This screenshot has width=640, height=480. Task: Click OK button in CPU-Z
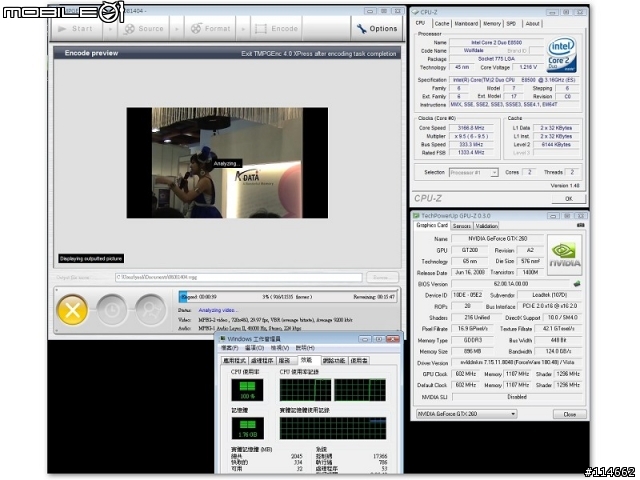(x=569, y=198)
